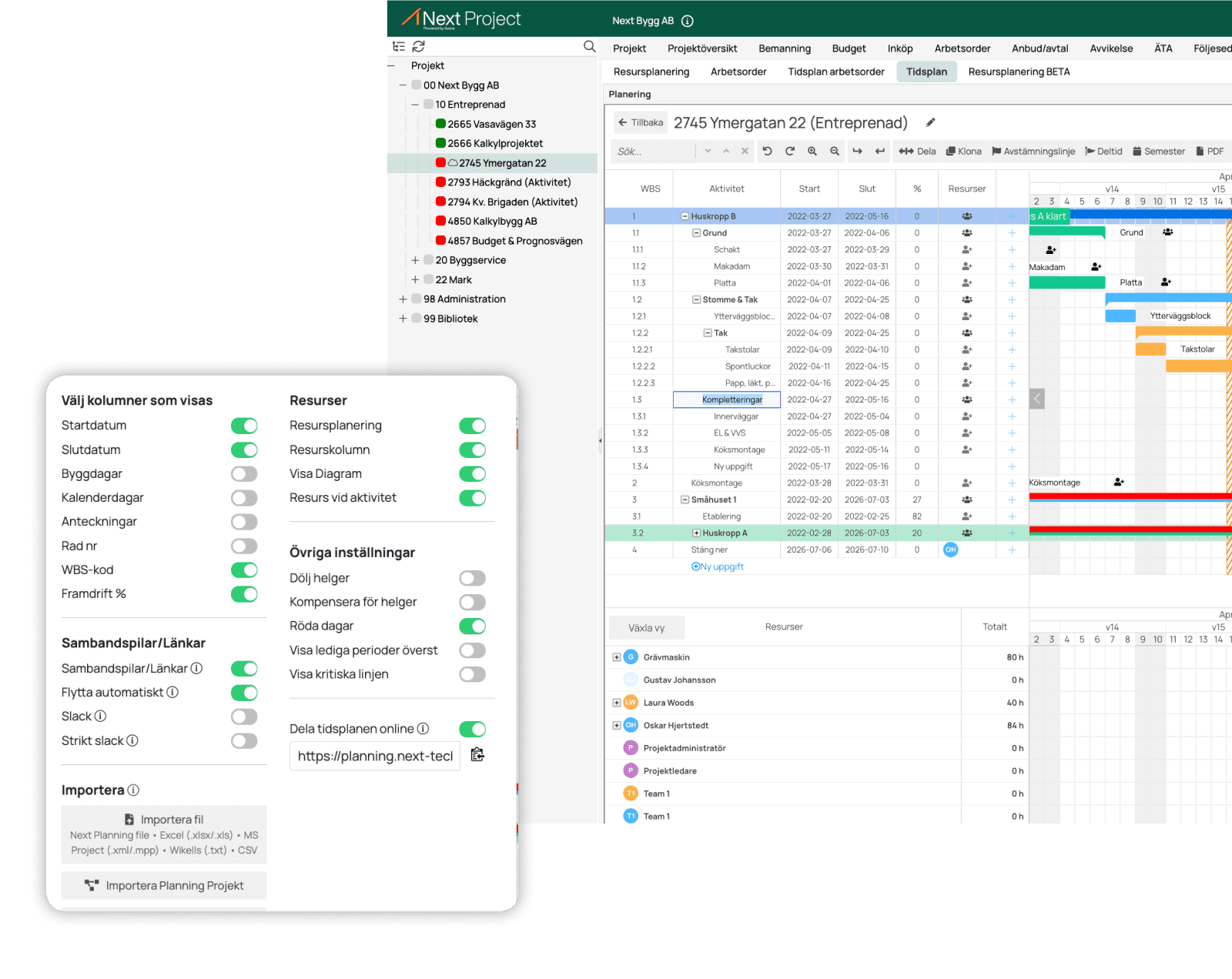Collapse the 10 Entreprenad node
The height and width of the screenshot is (979, 1232).
415,104
